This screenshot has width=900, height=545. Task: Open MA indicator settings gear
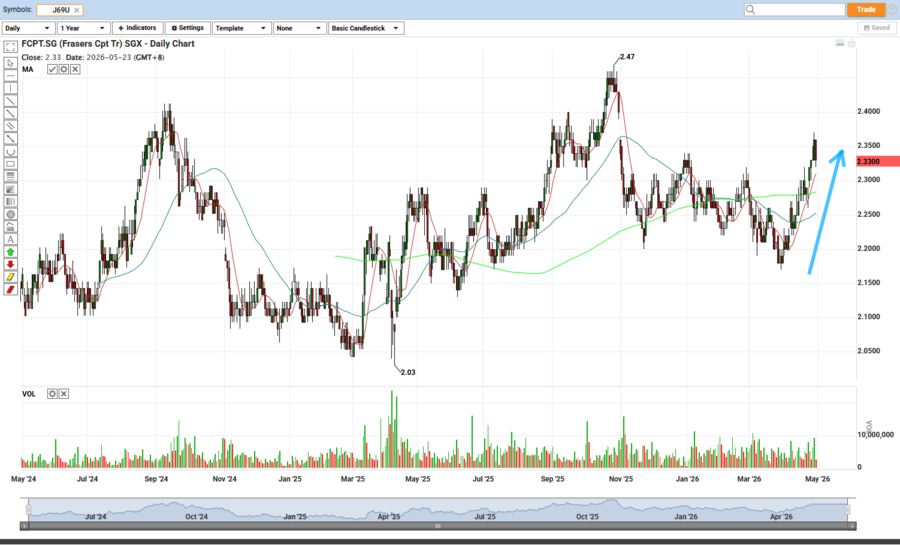tap(63, 70)
